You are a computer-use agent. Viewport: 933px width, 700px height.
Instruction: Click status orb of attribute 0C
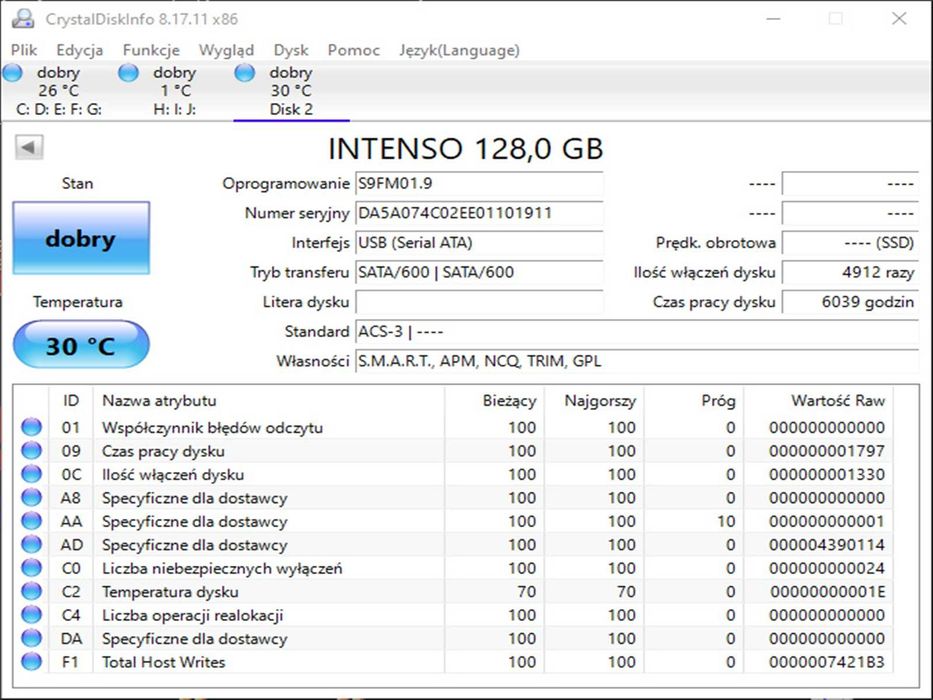click(31, 474)
